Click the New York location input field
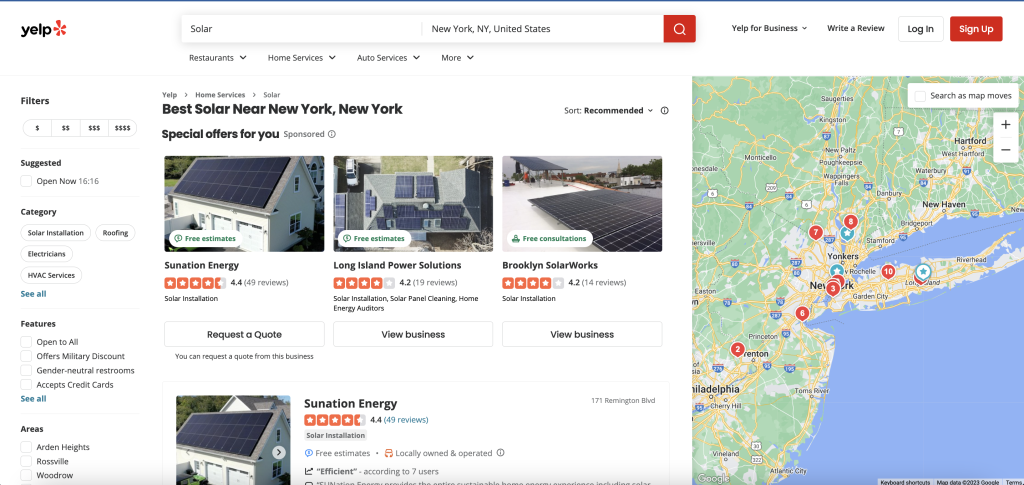Image resolution: width=1024 pixels, height=485 pixels. click(543, 29)
